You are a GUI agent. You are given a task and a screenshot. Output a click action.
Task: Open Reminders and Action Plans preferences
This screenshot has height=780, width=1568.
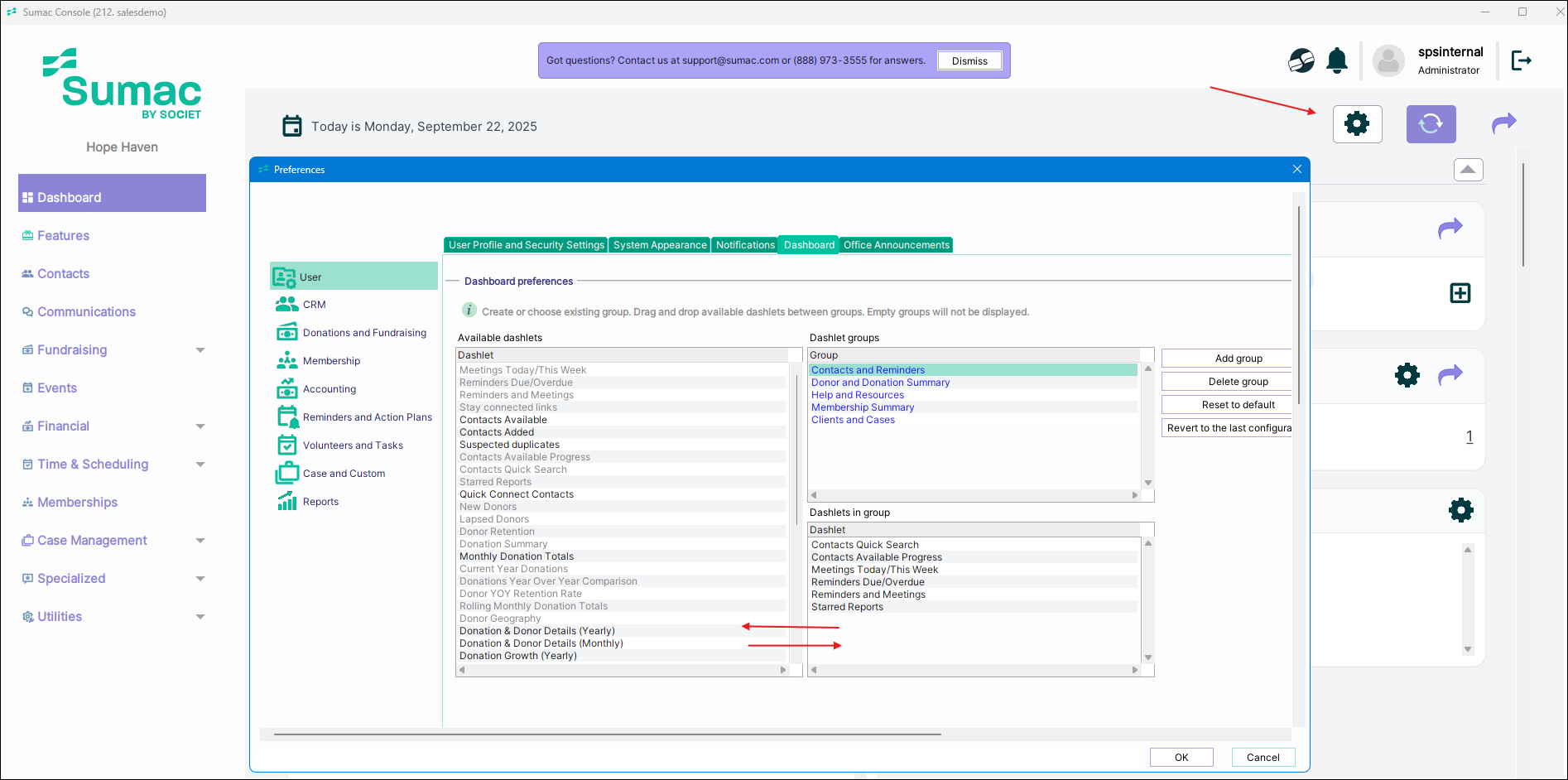[x=367, y=417]
